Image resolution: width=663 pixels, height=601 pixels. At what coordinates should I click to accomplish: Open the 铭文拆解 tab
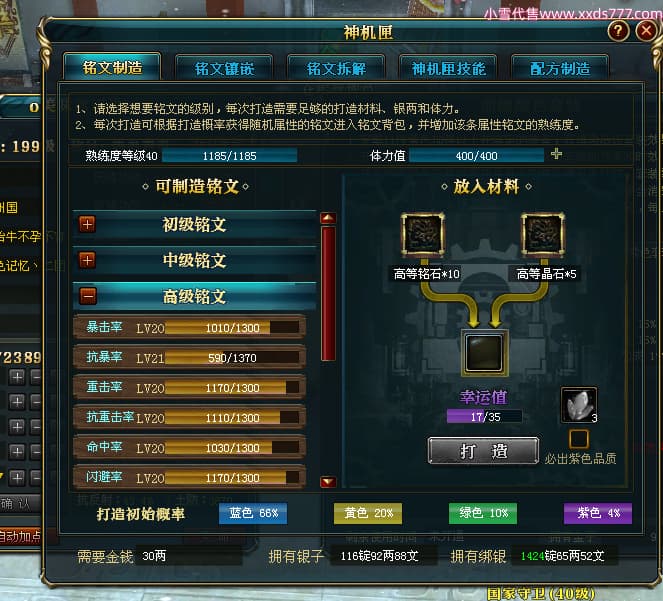click(336, 68)
